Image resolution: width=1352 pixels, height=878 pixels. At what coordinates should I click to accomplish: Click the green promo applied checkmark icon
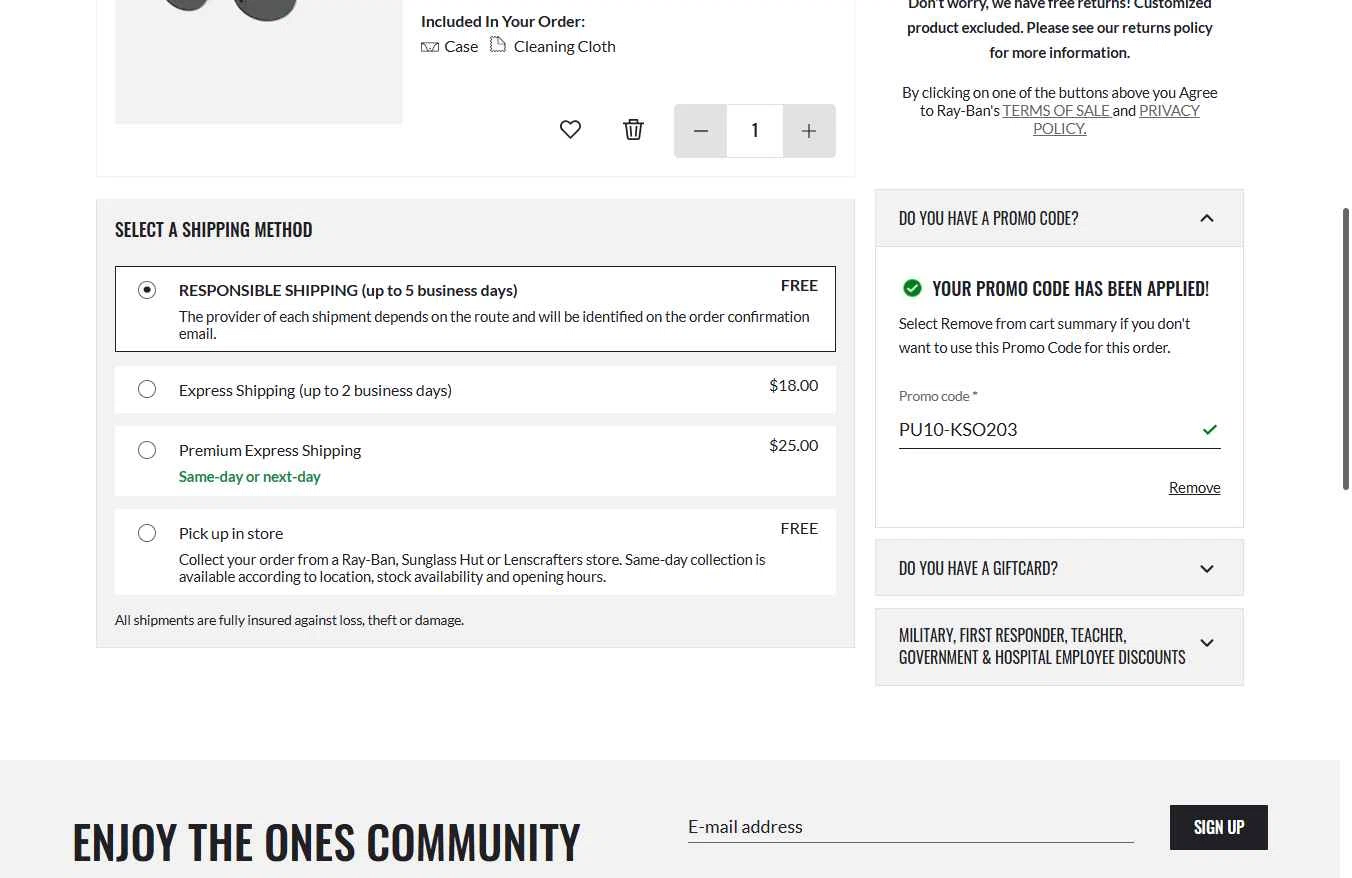(912, 288)
